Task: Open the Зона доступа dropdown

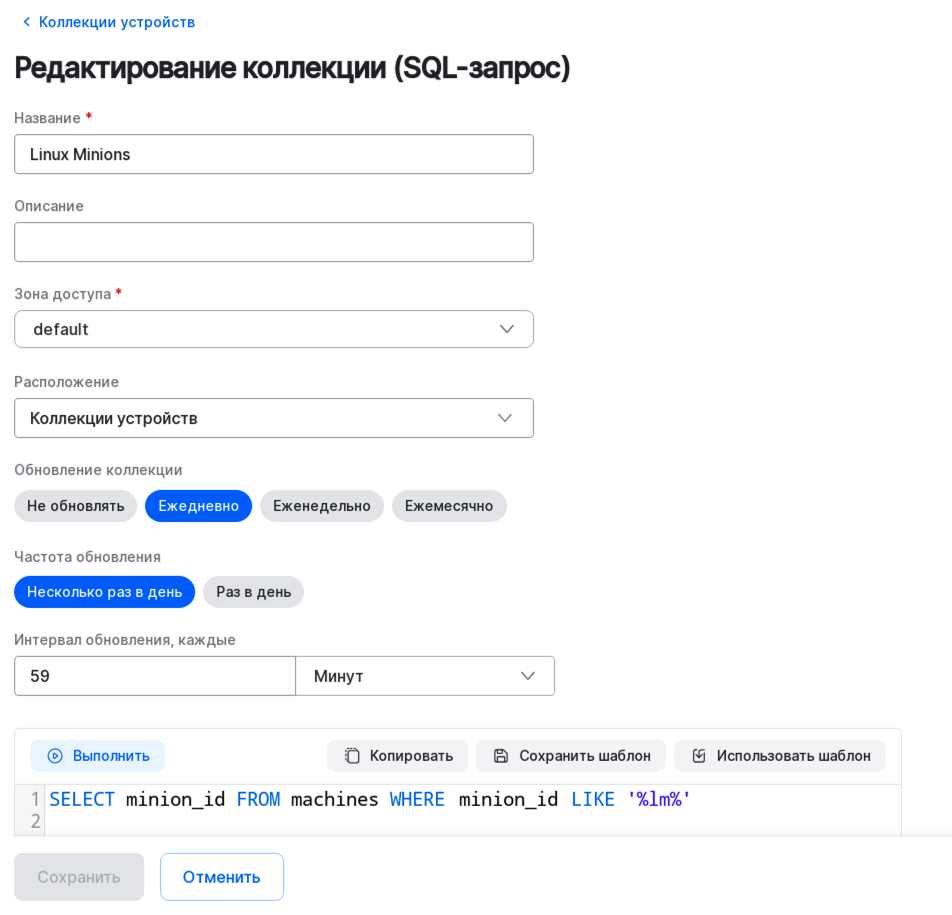Action: coord(273,329)
